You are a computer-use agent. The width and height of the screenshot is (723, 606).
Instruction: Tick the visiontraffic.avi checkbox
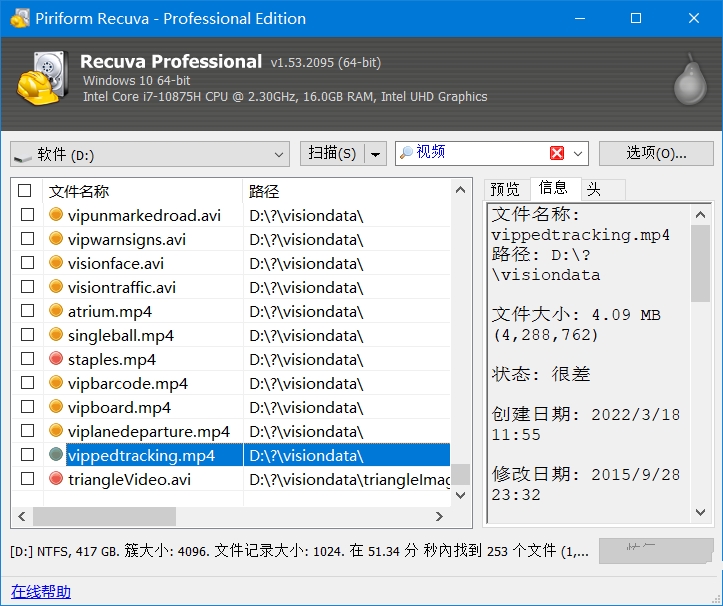point(28,286)
